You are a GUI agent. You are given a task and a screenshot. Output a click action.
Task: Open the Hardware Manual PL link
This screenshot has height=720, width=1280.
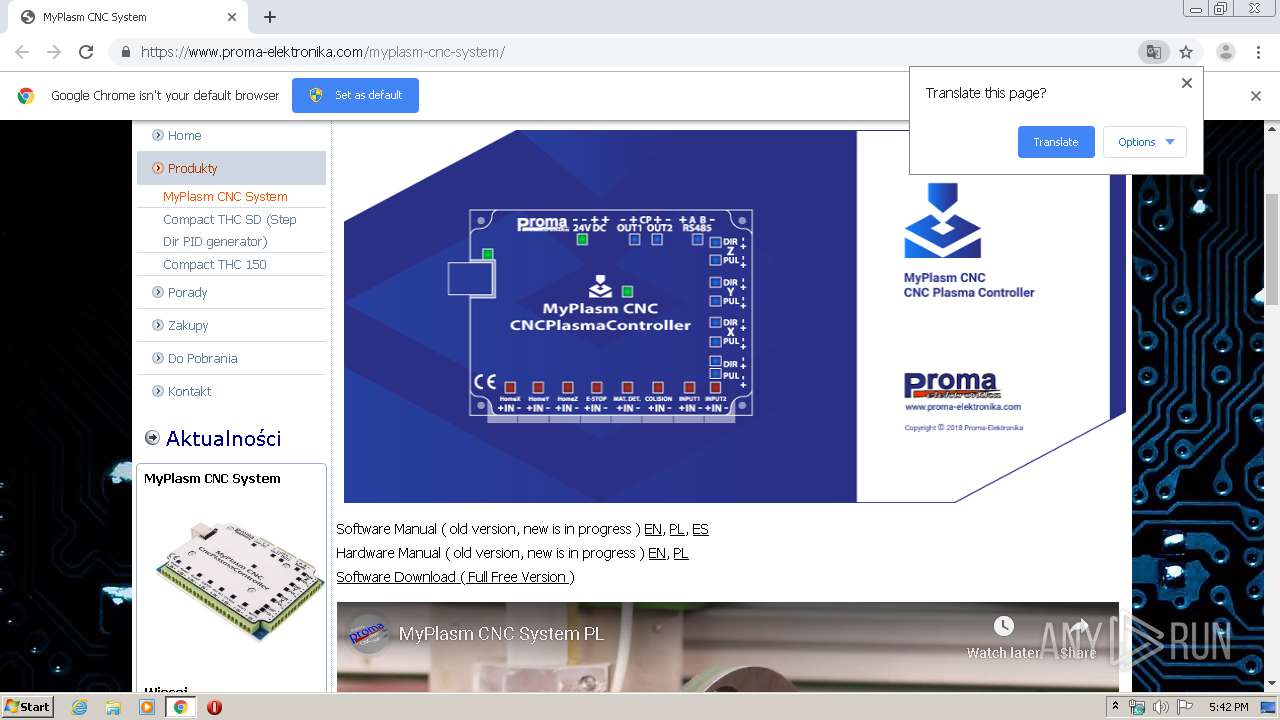(681, 553)
